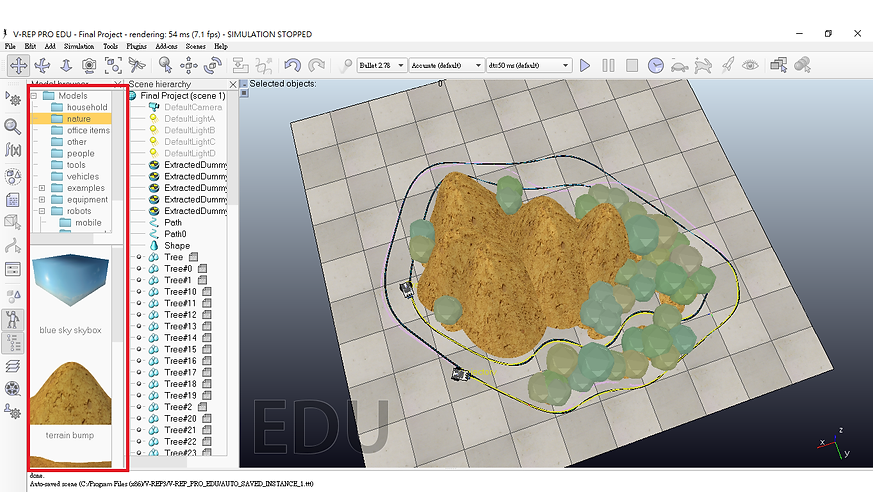Toggle the model browser sidebar button
Image resolution: width=873 pixels, height=492 pixels.
pos(13,319)
